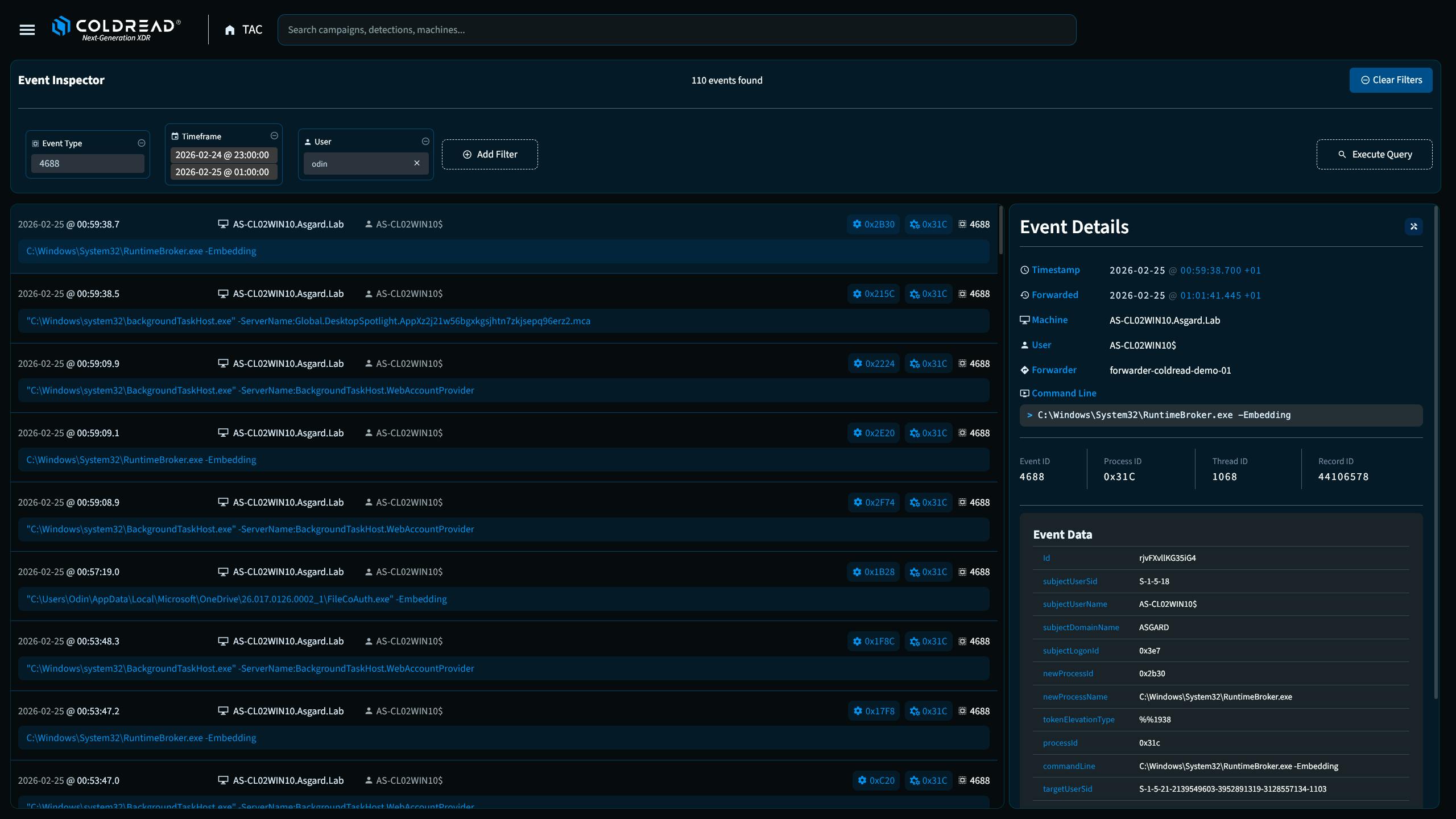Screen dimensions: 1456x819
Task: Remove the Timeframe filter
Action: point(274,136)
